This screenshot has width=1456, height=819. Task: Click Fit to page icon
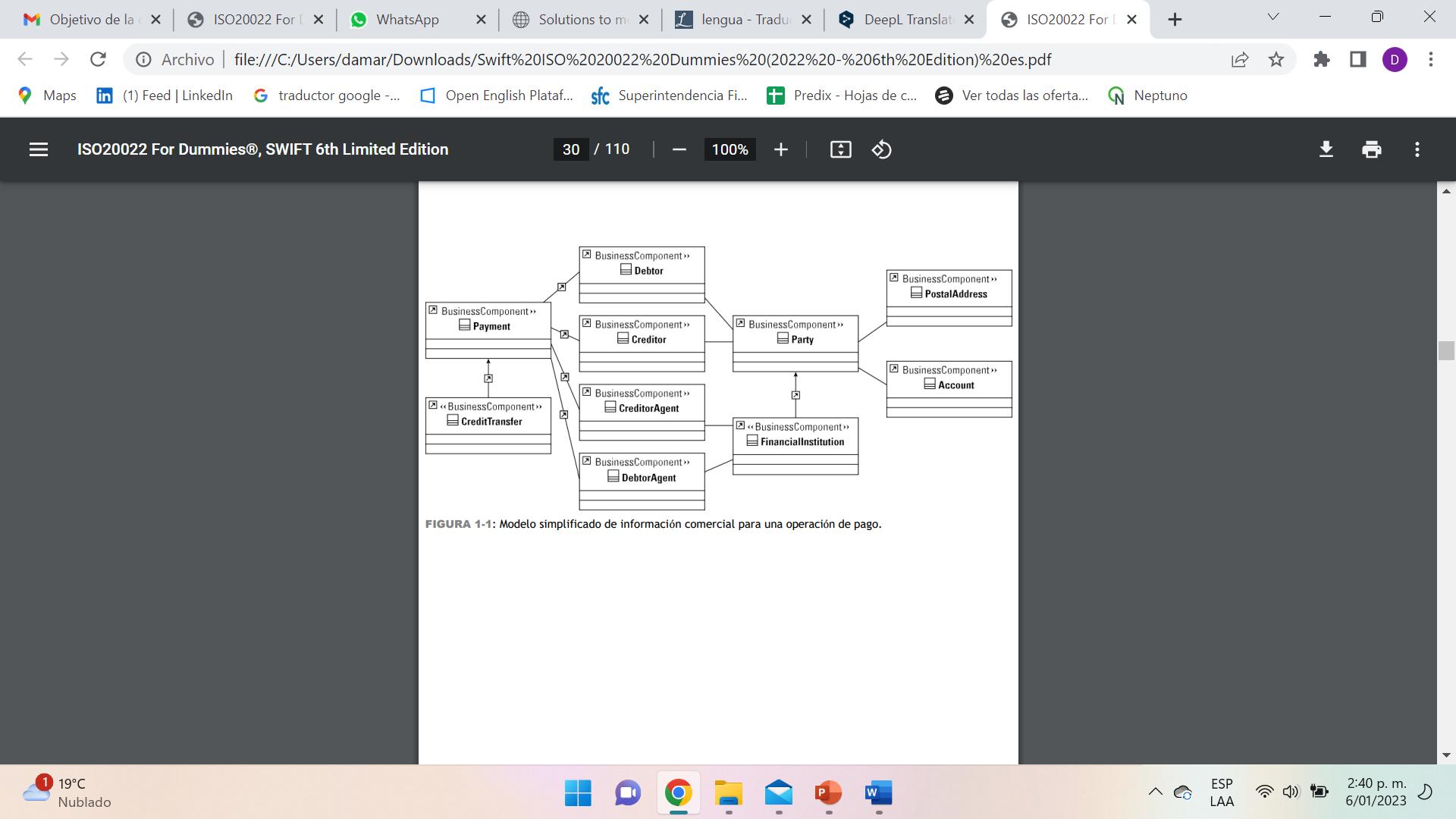tap(840, 149)
